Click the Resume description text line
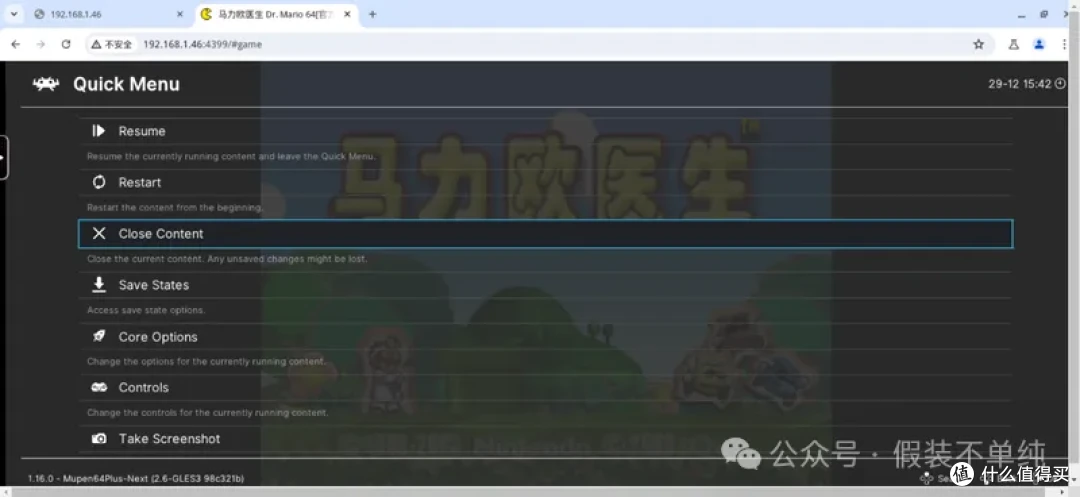The image size is (1080, 497). (232, 156)
